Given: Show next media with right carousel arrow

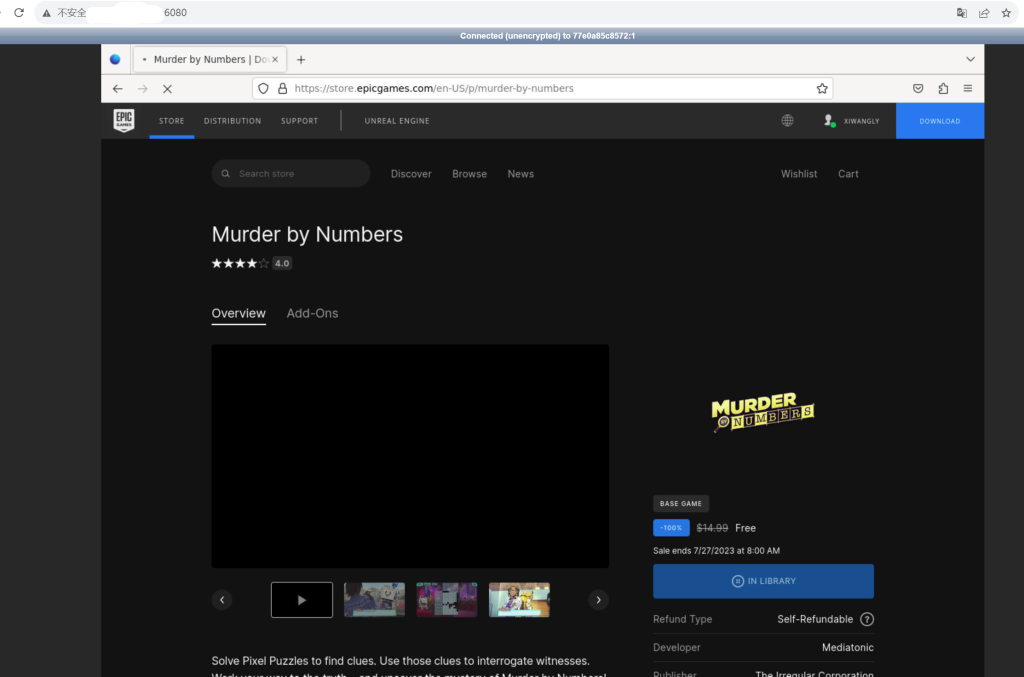Looking at the screenshot, I should point(598,599).
